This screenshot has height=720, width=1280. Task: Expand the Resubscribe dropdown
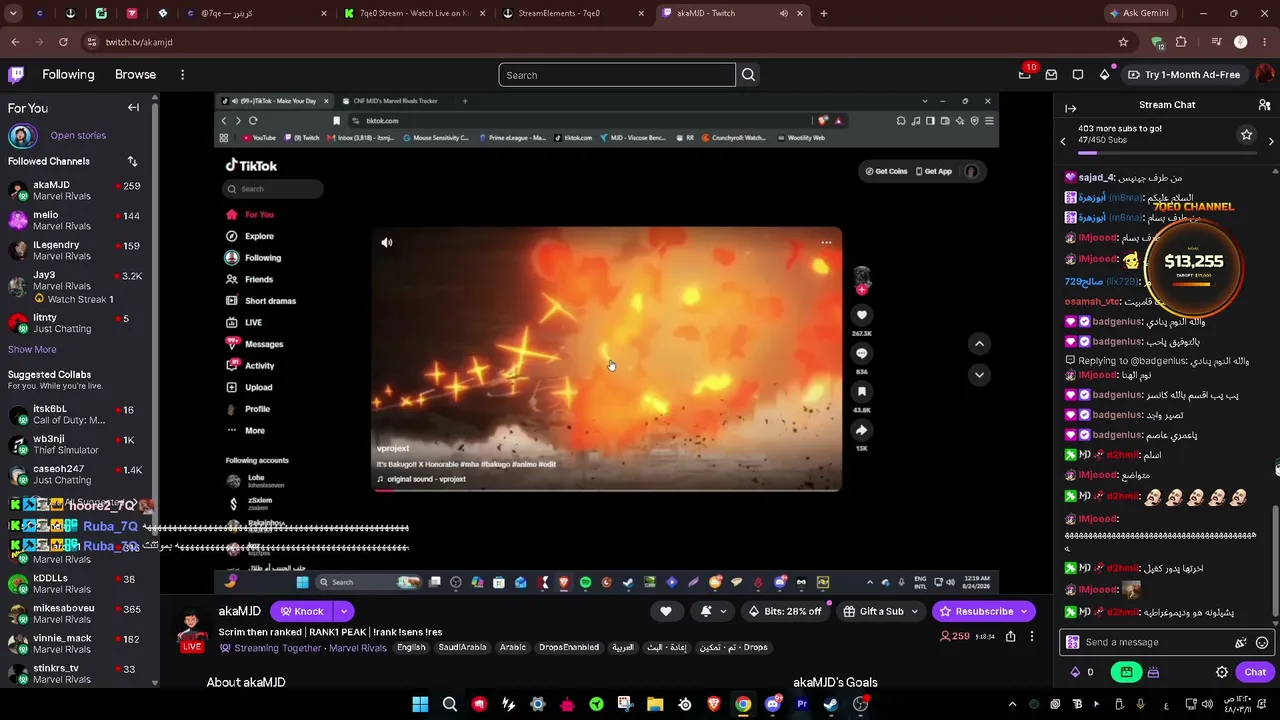tap(1024, 611)
